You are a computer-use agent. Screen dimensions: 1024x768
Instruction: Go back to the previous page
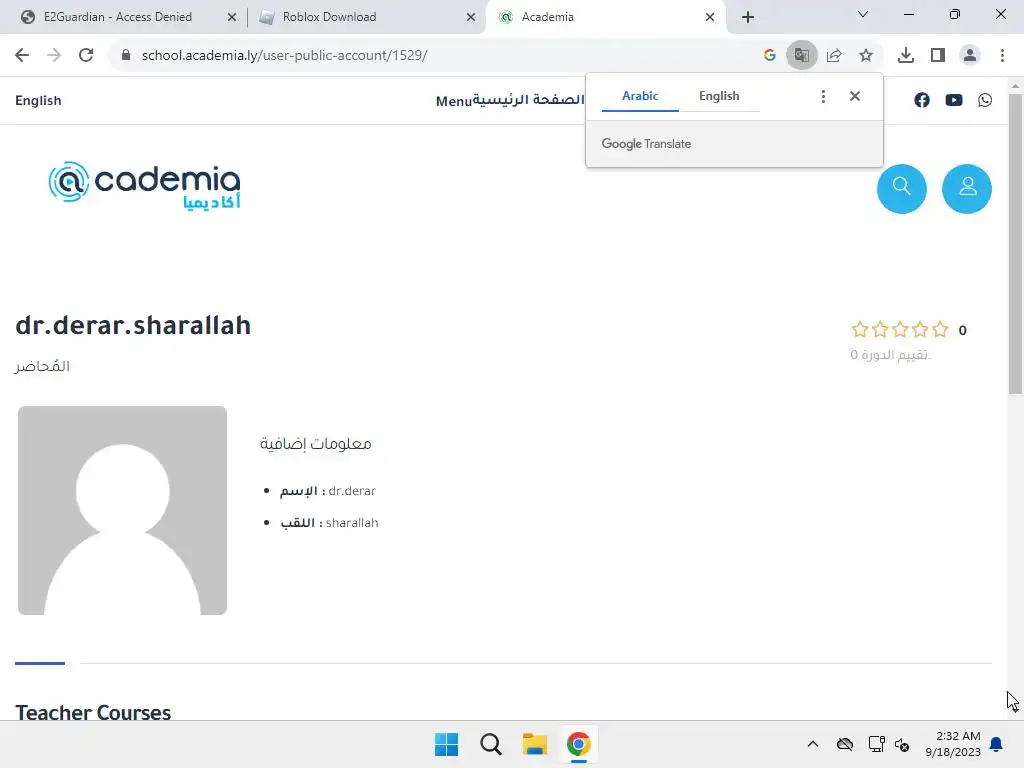[x=22, y=55]
